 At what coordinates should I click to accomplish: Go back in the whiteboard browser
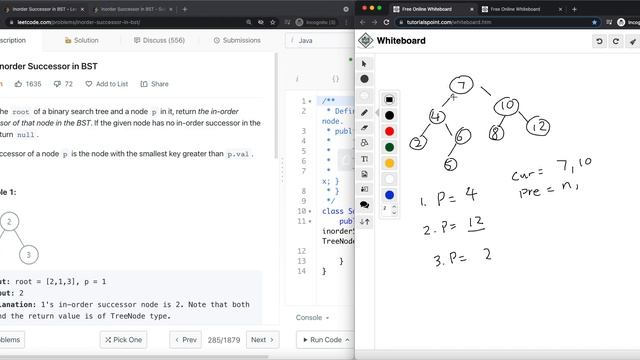click(x=362, y=22)
